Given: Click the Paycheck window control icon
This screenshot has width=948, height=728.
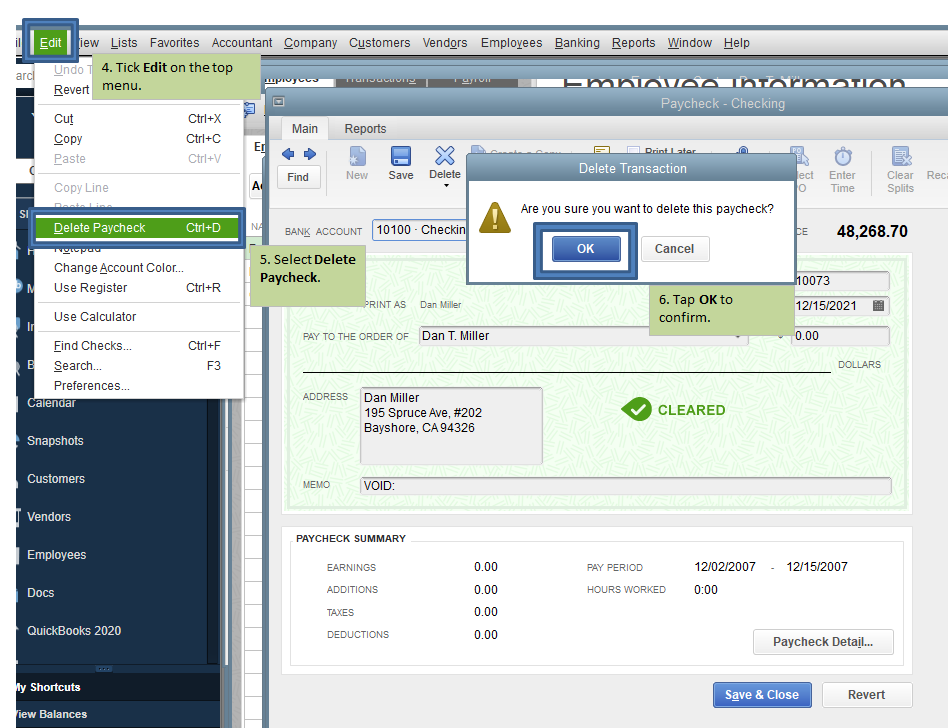Looking at the screenshot, I should (x=279, y=102).
